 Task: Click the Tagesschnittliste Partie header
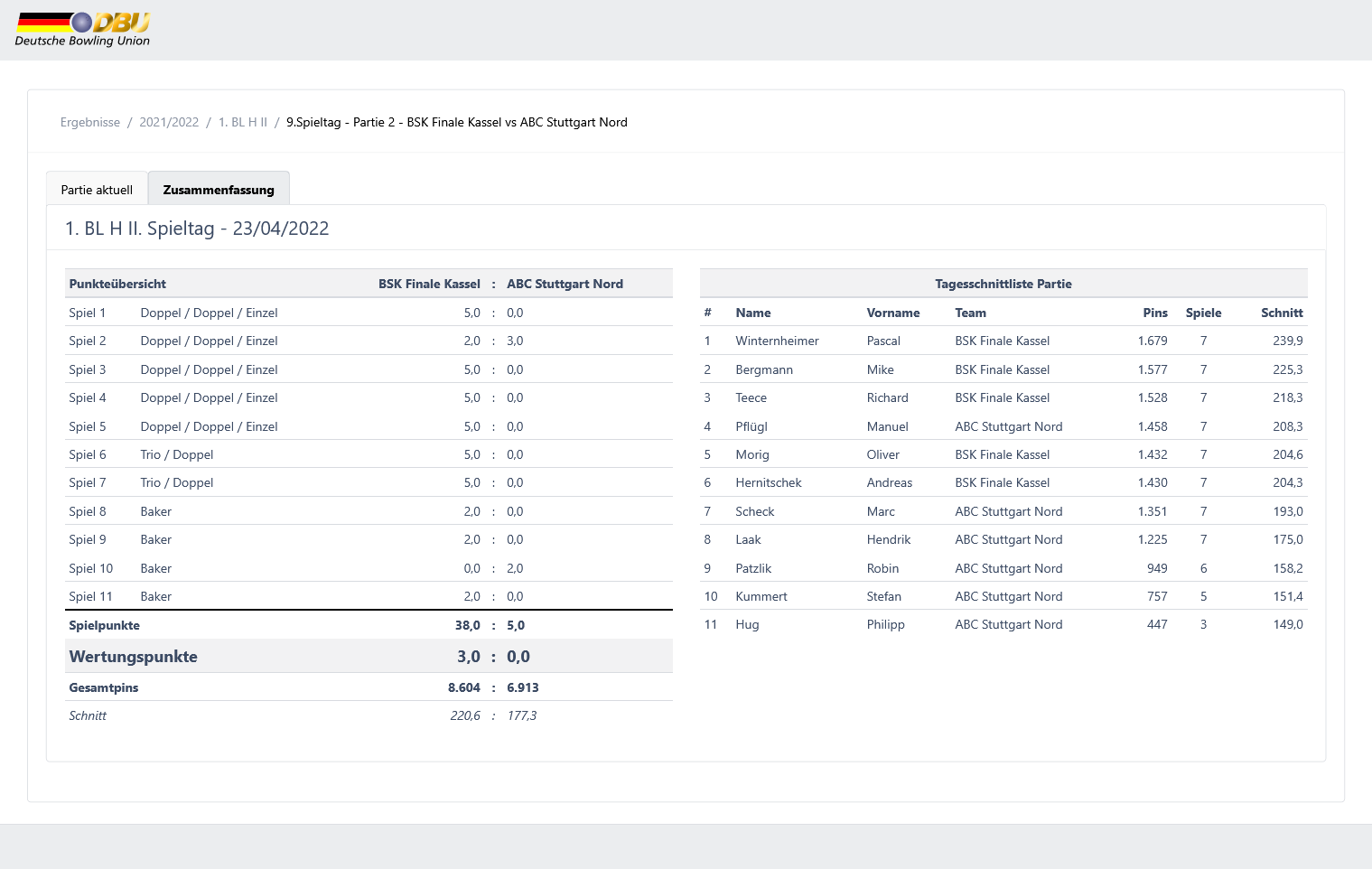(1003, 284)
